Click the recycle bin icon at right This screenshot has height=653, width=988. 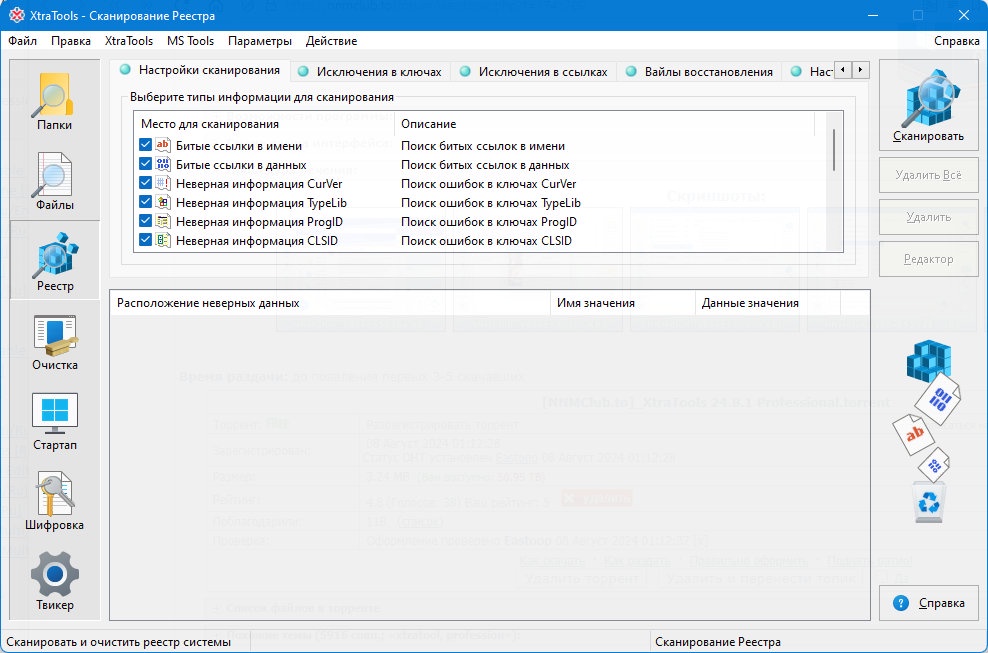coord(929,502)
